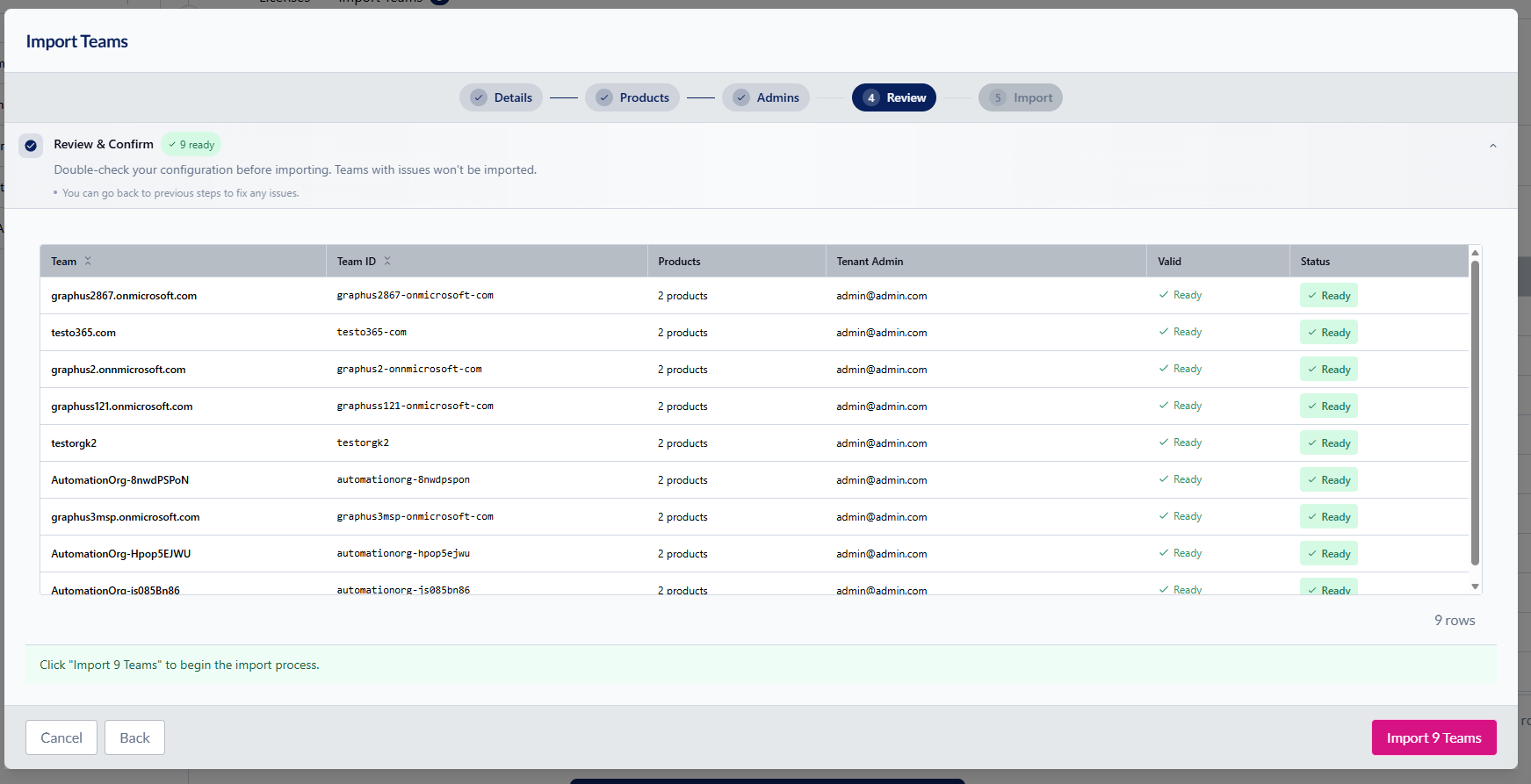Viewport: 1531px width, 784px height.
Task: Click the sort icon on Team column
Action: click(x=88, y=261)
